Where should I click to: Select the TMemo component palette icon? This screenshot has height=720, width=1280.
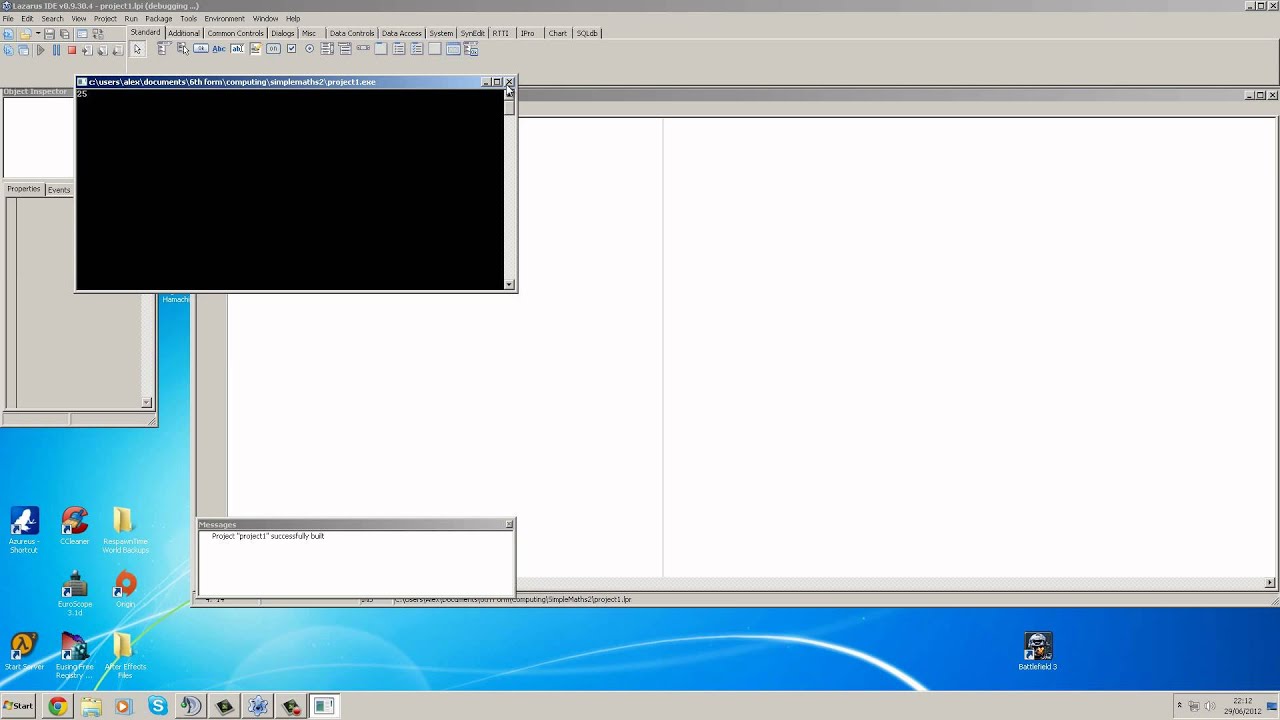tap(255, 49)
